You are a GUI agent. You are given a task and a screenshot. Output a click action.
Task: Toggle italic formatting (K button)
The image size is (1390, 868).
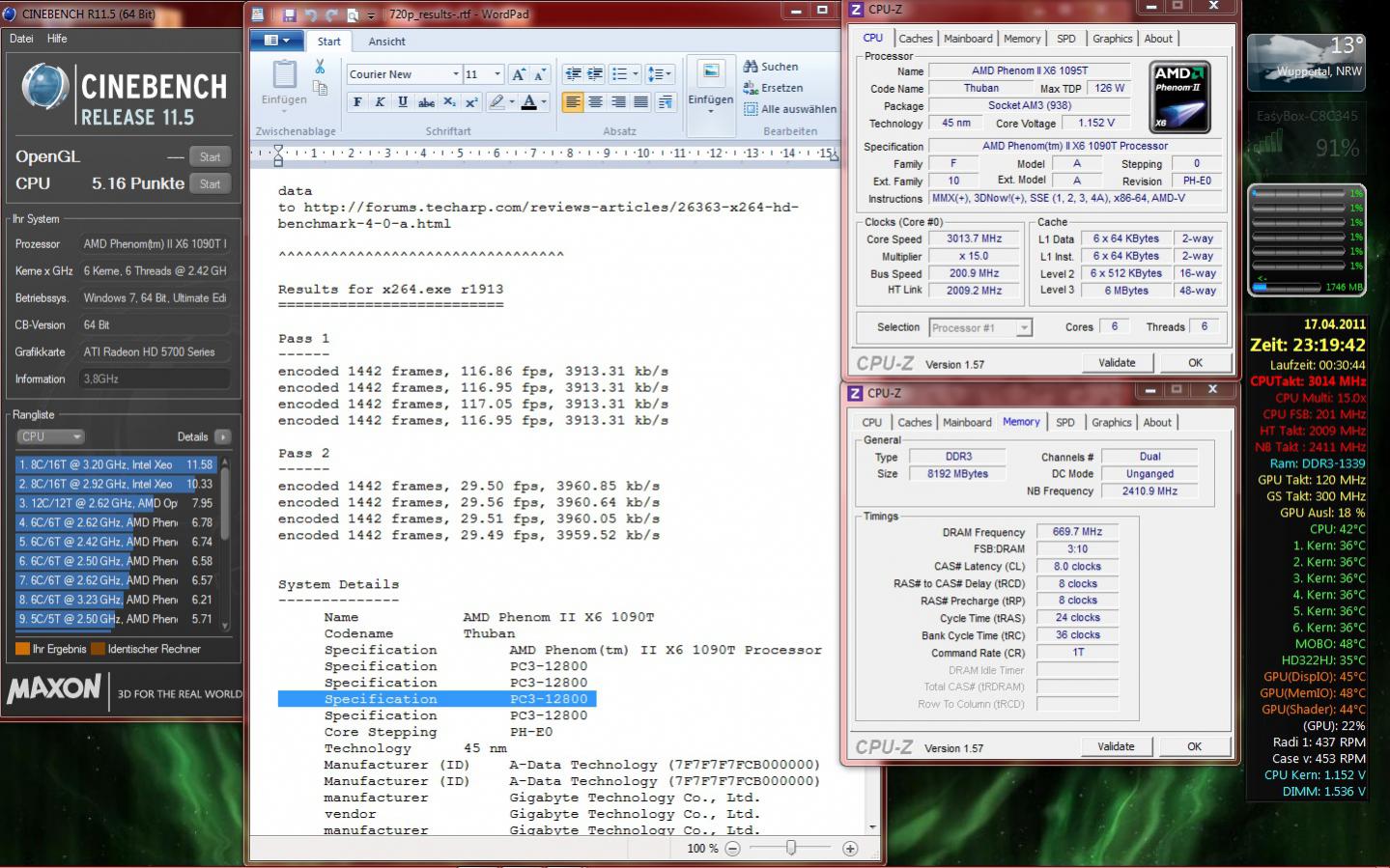point(380,102)
